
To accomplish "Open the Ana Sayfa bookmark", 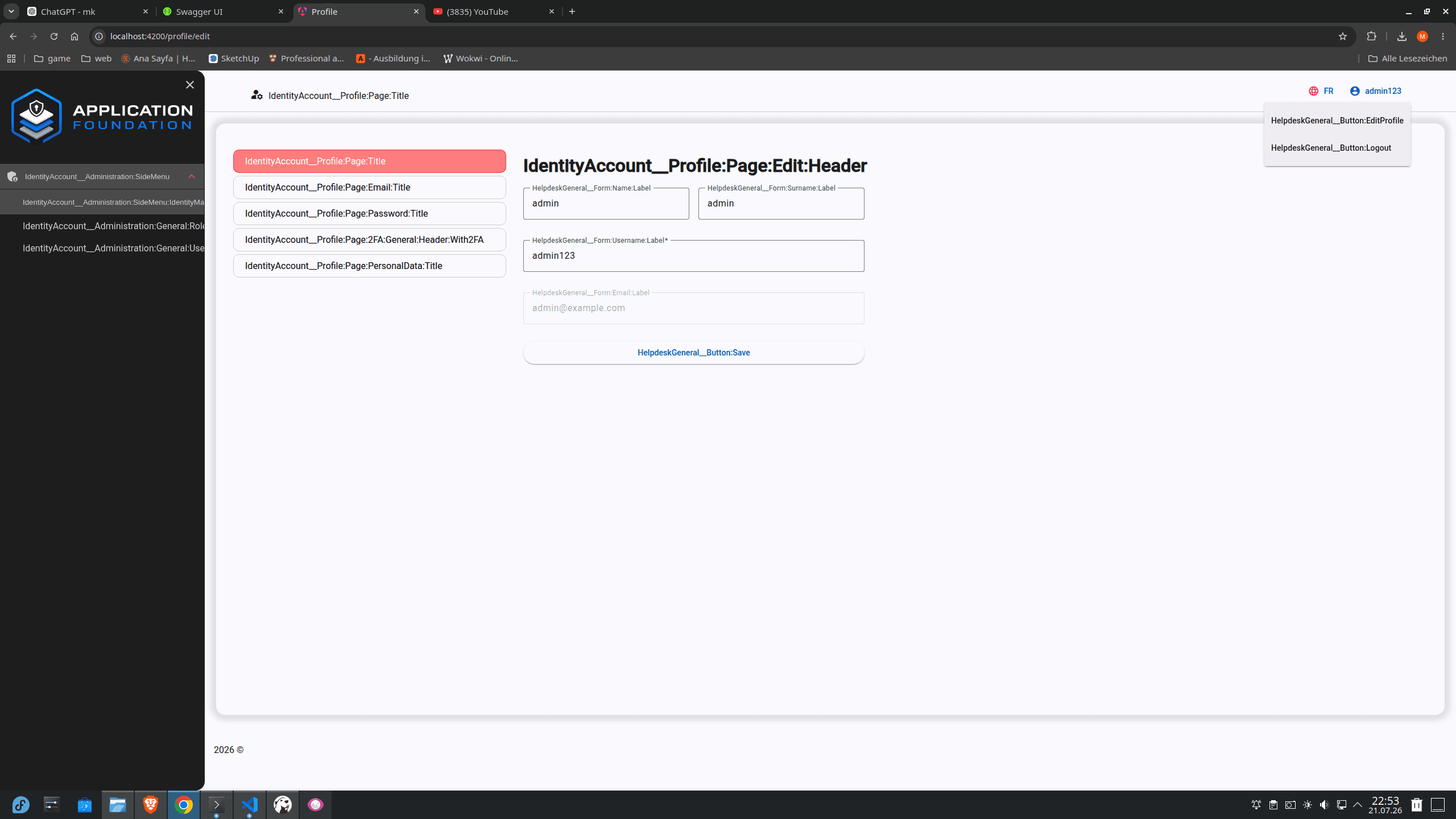I will (x=159, y=59).
